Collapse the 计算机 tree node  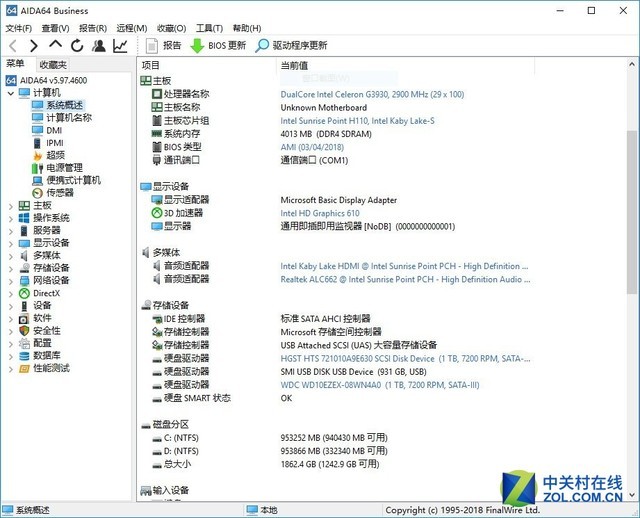[11, 93]
